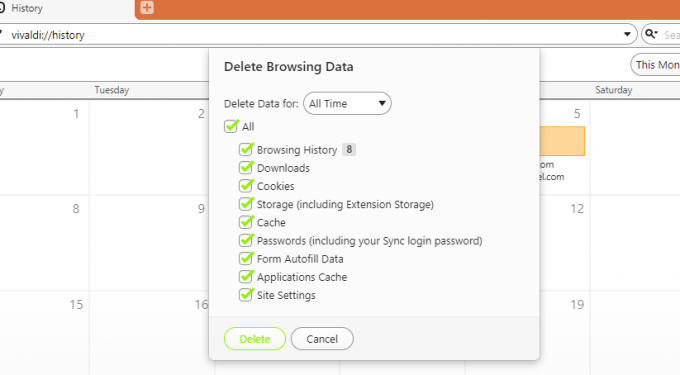Click the search input field

pyautogui.click(x=671, y=35)
